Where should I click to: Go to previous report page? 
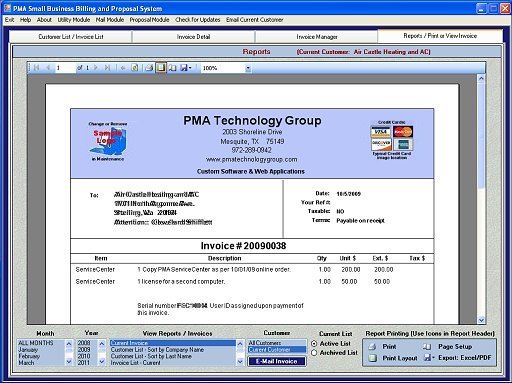[48, 68]
